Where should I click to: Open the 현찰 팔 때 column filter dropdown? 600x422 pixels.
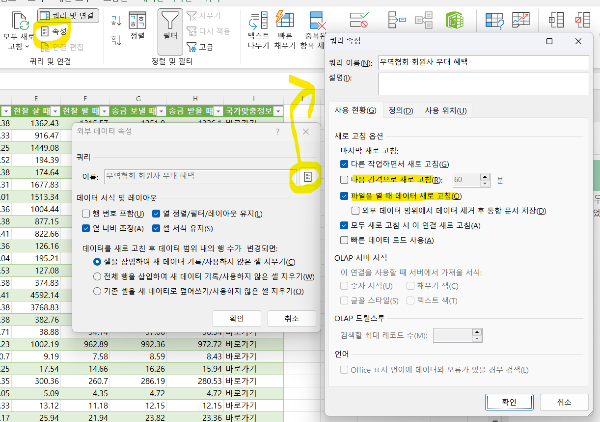(104, 111)
